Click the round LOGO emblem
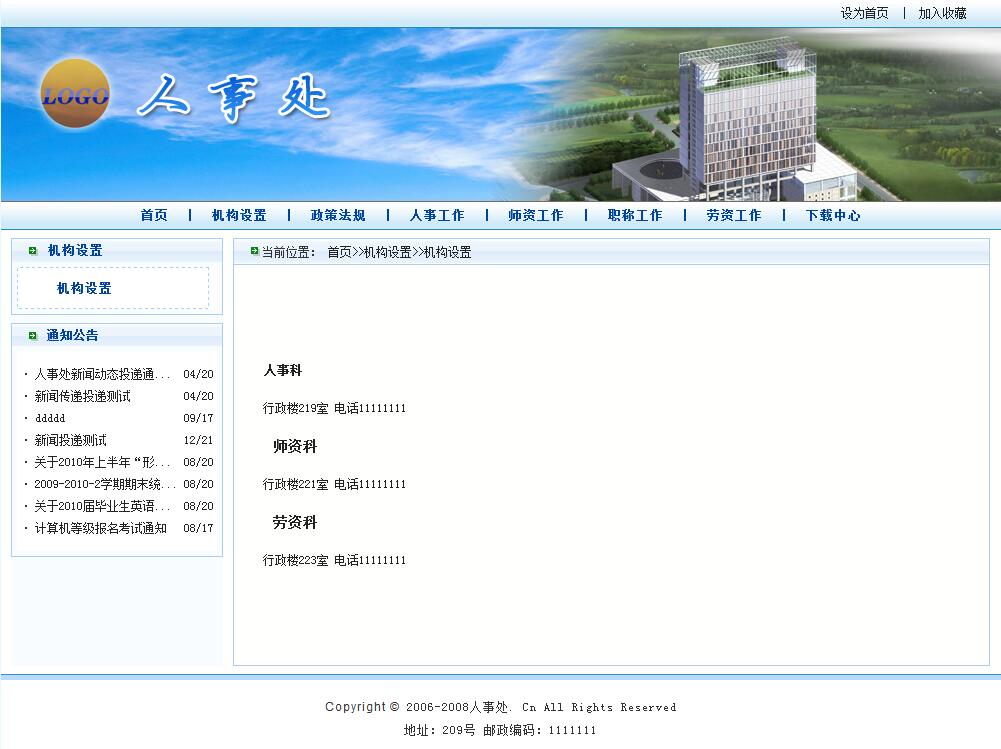The height and width of the screenshot is (749, 1001). click(75, 93)
